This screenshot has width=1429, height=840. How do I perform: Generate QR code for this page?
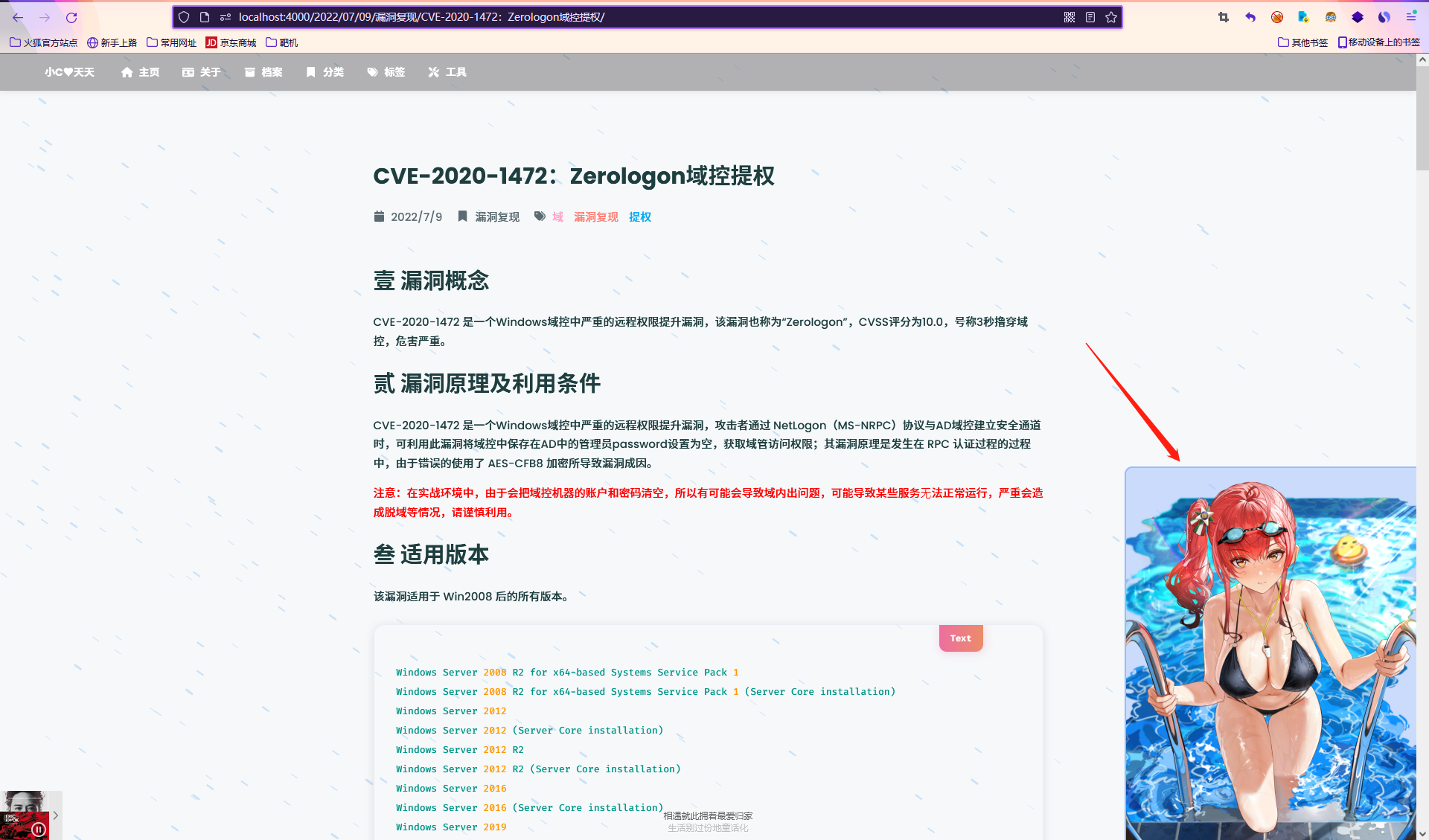(1070, 17)
